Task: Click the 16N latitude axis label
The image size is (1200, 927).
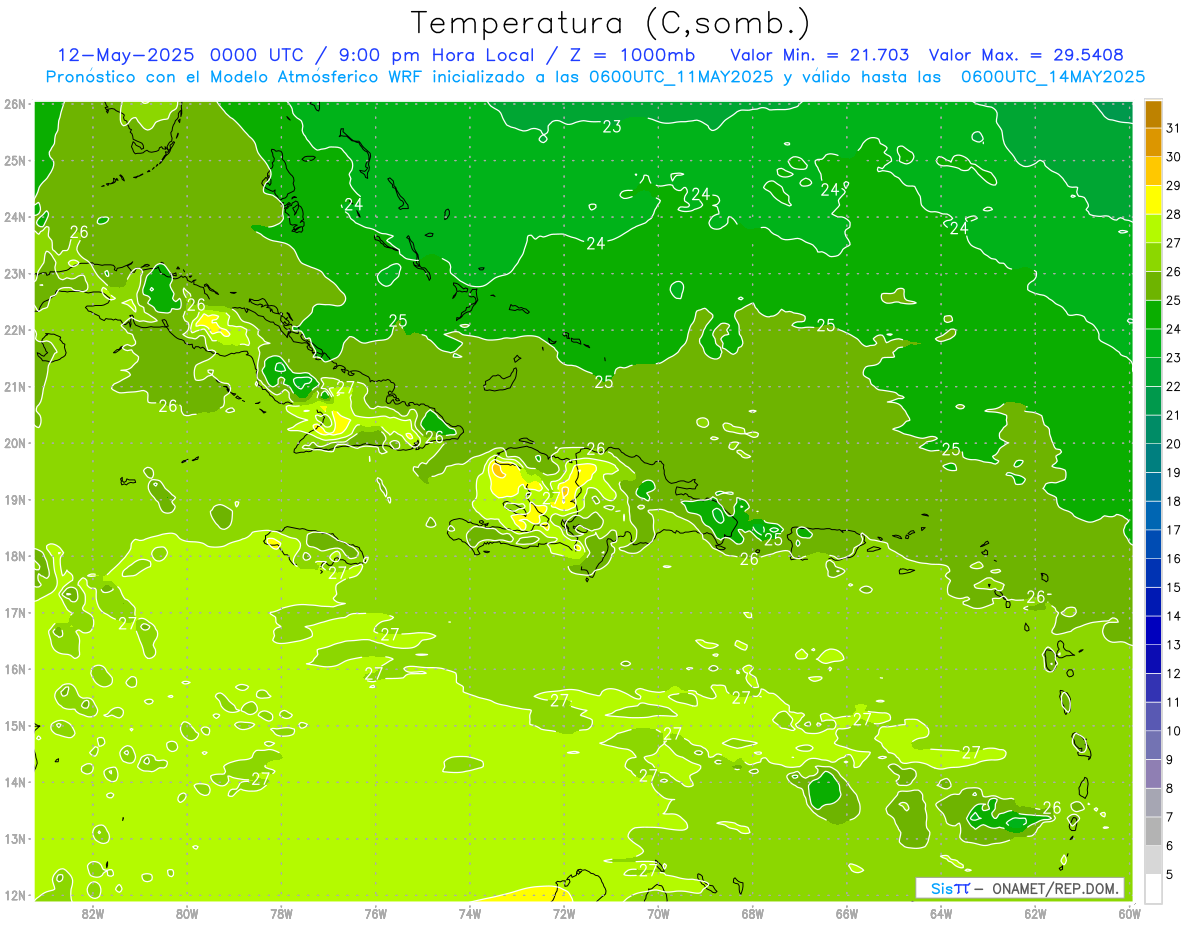Action: 14,669
